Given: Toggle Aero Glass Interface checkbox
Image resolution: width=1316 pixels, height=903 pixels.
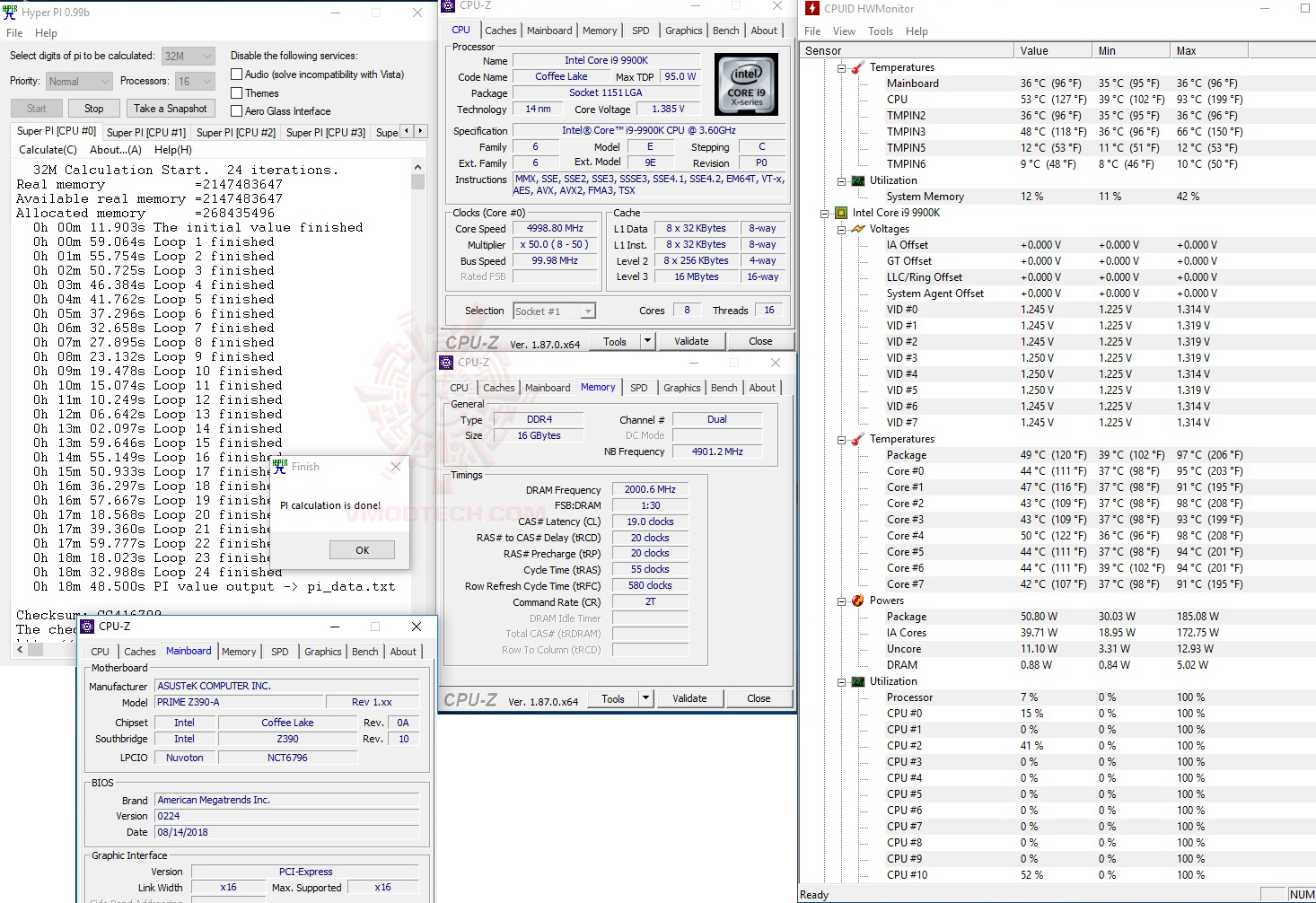Looking at the screenshot, I should coord(237,111).
